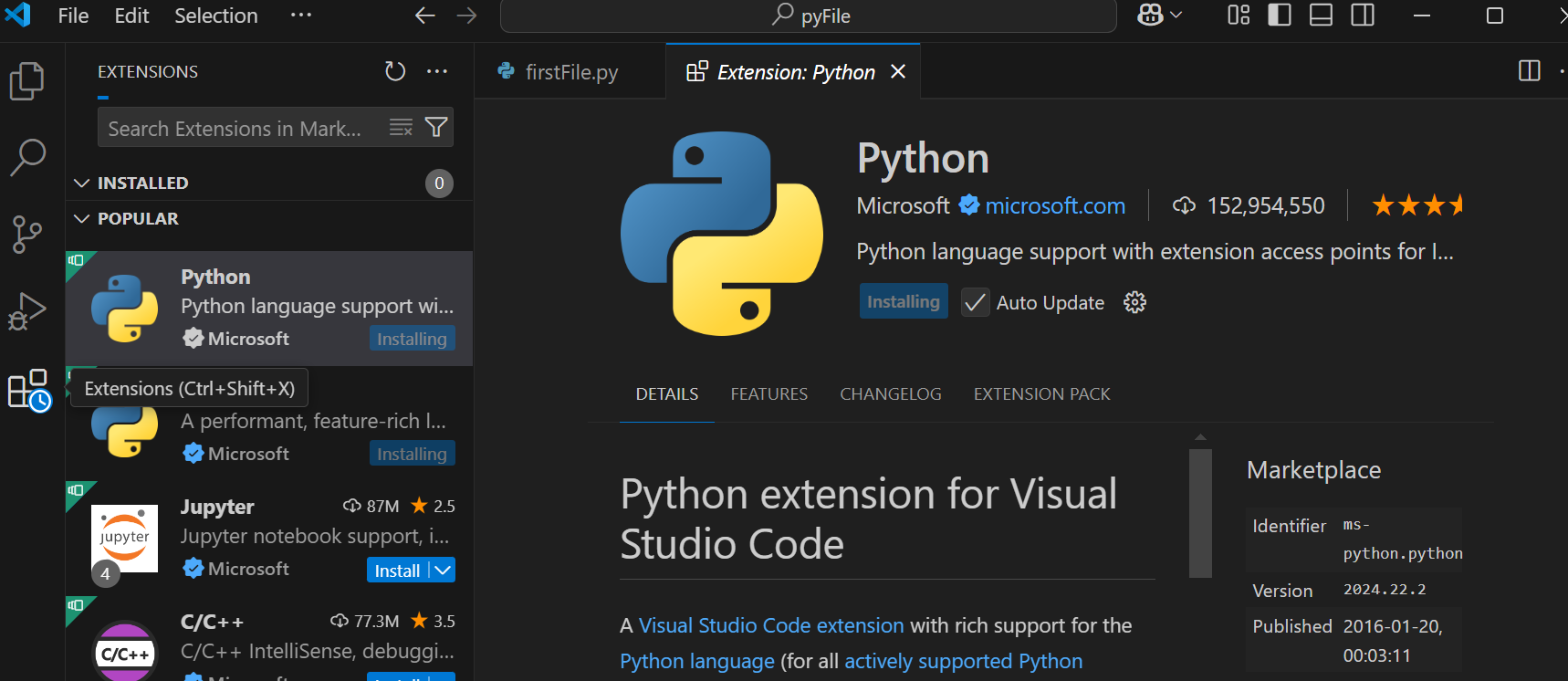The height and width of the screenshot is (681, 1568).
Task: Collapse the INSTALLED section
Action: pos(82,183)
